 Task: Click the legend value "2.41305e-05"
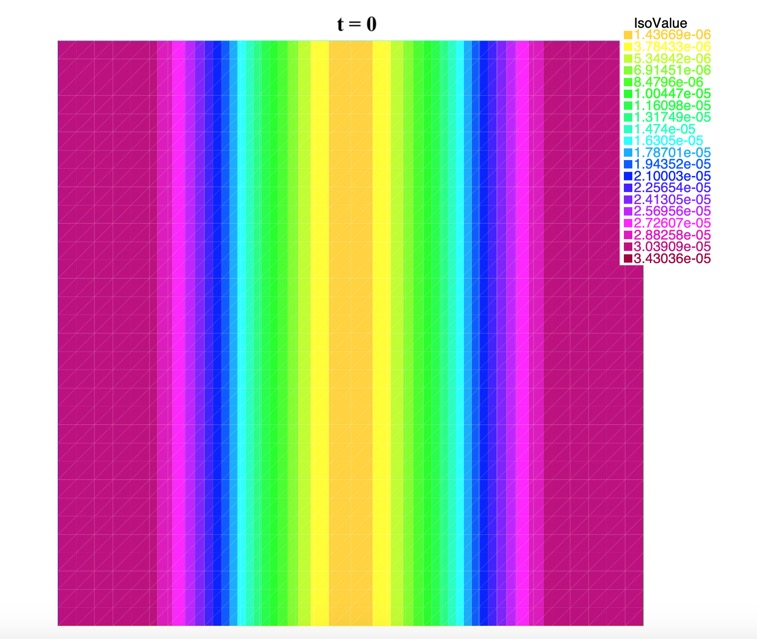[672, 200]
